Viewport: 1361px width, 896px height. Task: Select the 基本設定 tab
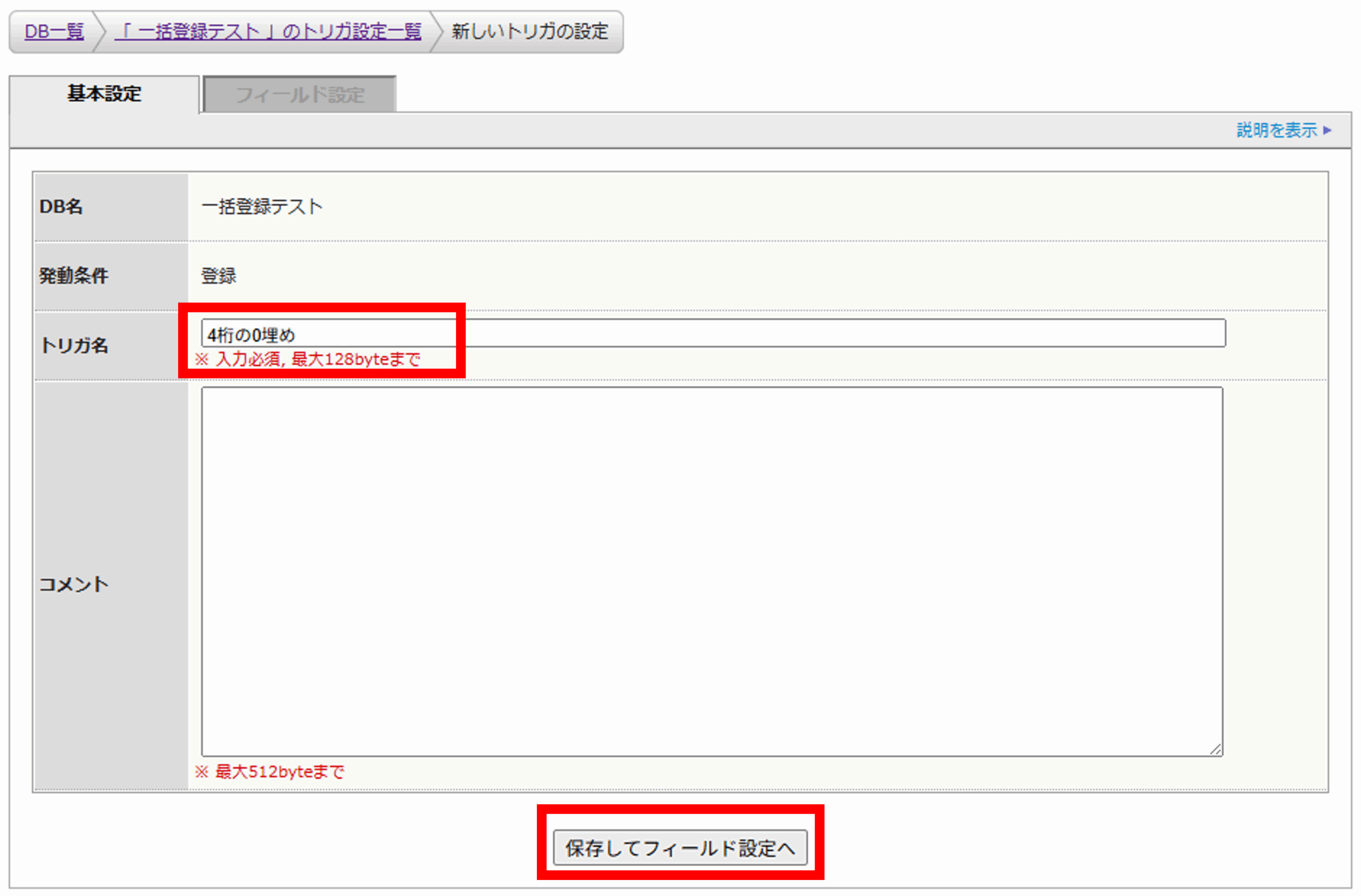click(x=104, y=94)
